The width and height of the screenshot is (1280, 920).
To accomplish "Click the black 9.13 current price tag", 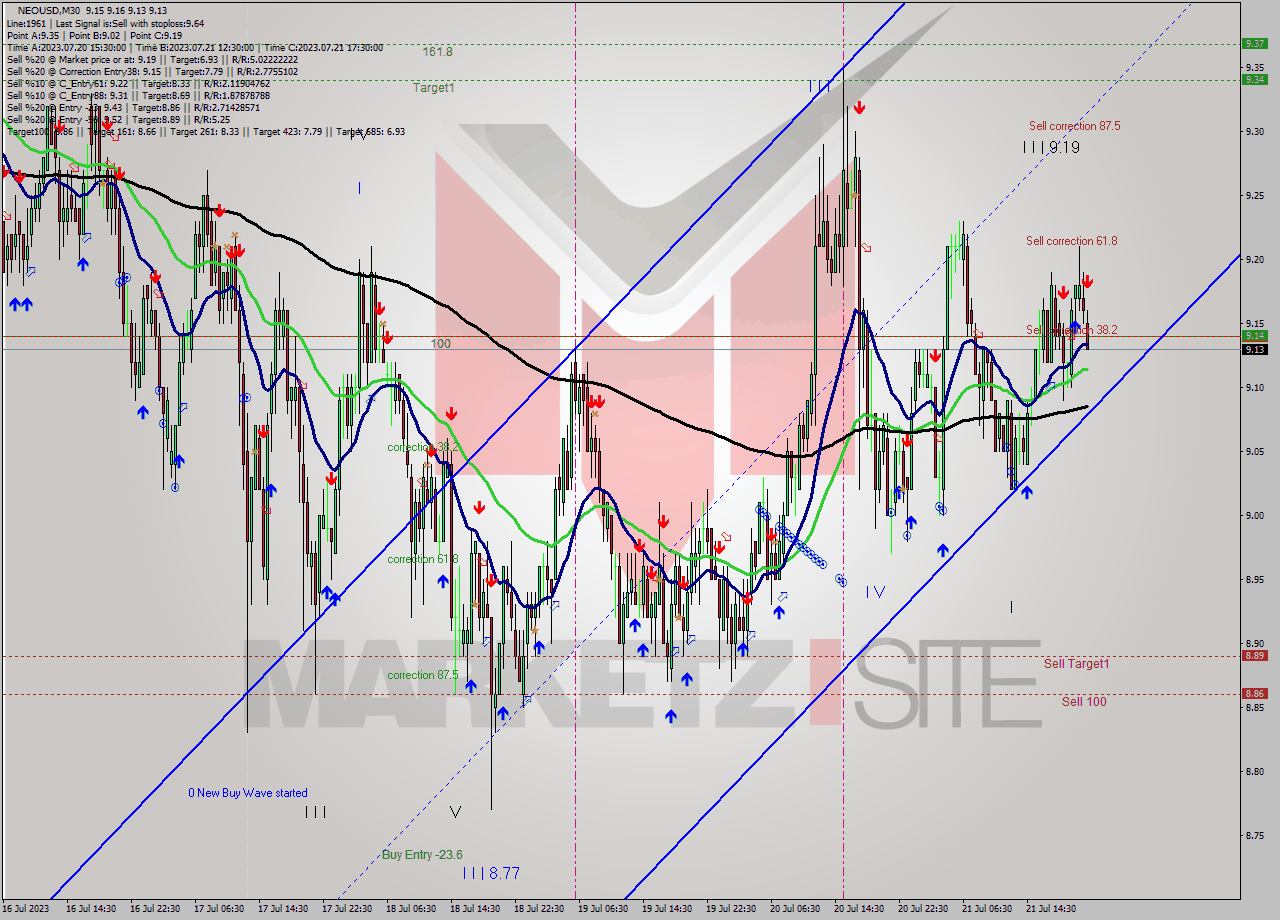I will pos(1255,349).
